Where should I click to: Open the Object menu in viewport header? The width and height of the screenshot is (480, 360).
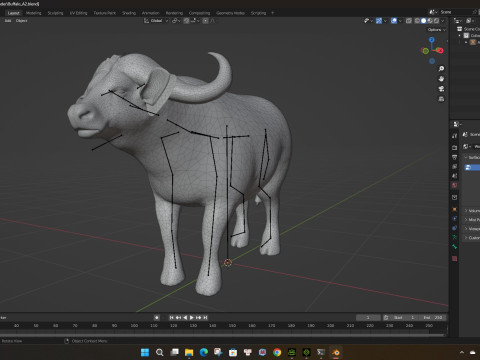tap(21, 21)
